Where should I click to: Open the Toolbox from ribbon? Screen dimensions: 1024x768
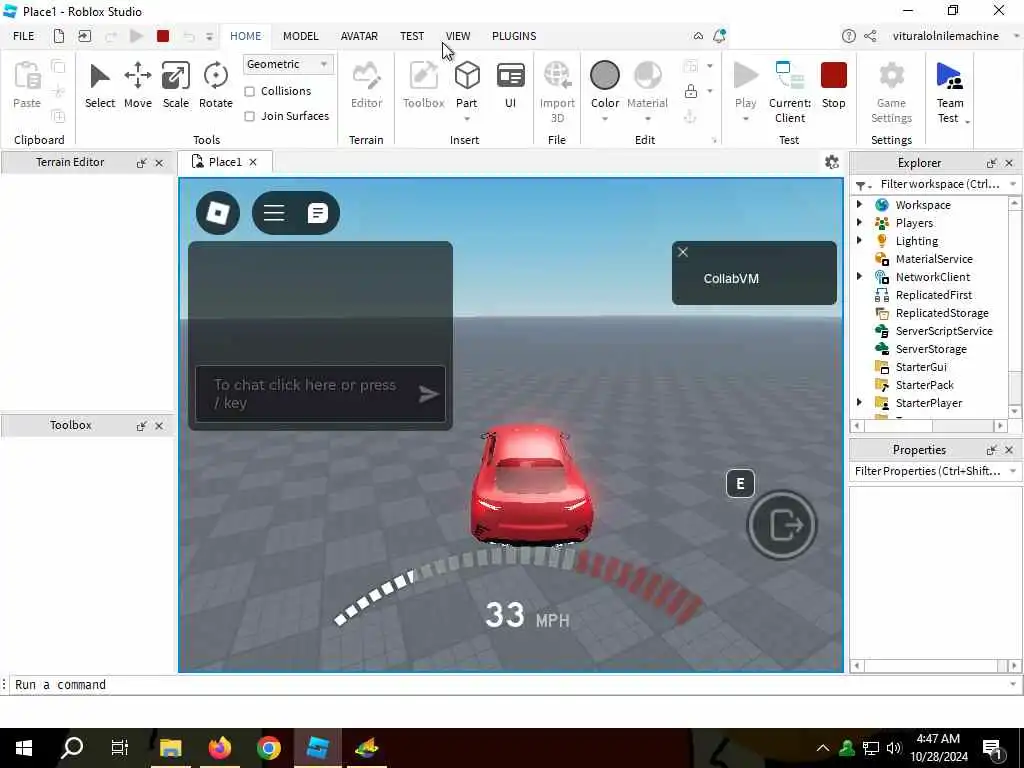(x=423, y=85)
